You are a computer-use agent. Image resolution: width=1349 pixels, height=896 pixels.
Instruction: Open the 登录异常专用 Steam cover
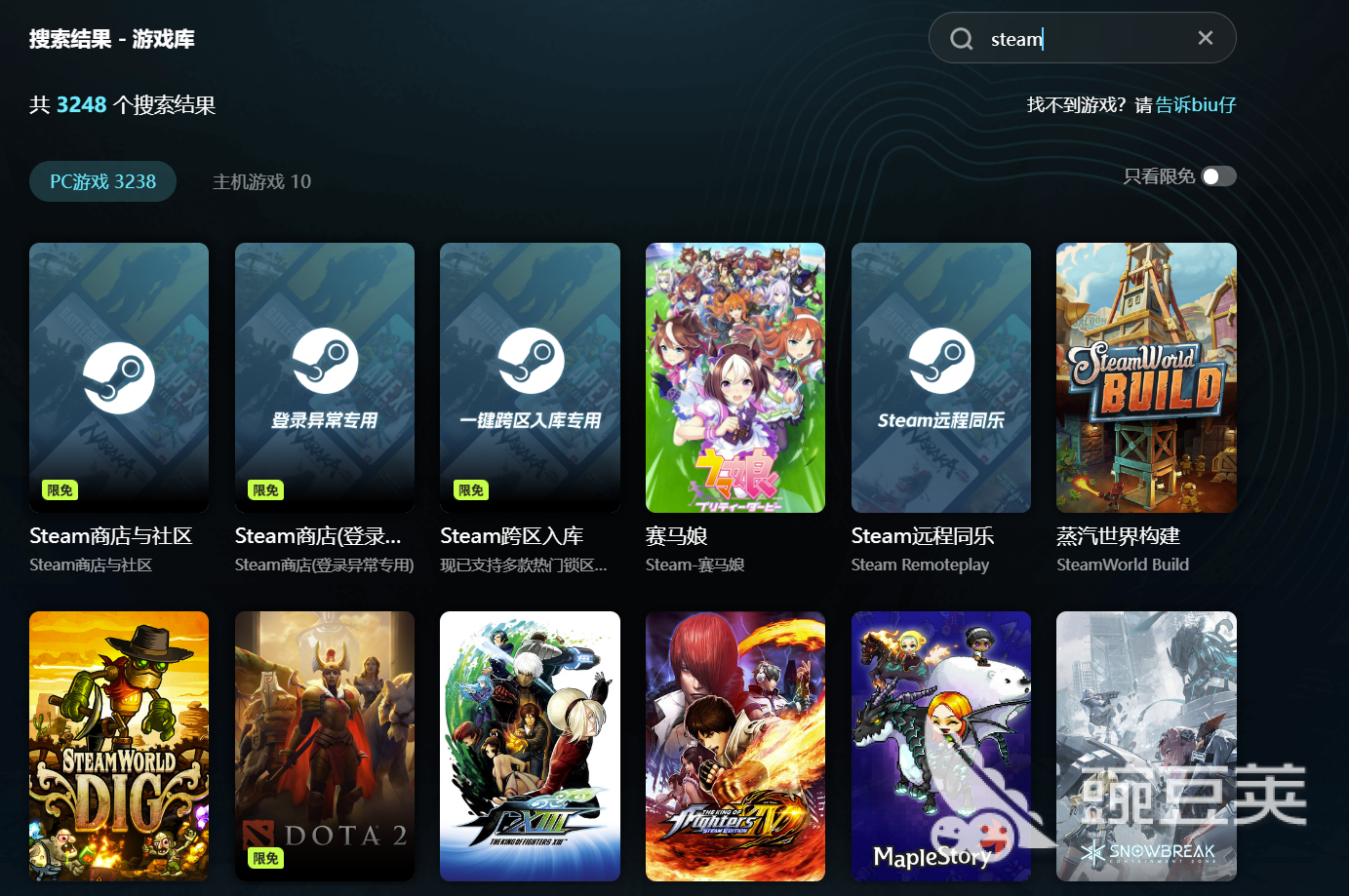click(x=325, y=377)
